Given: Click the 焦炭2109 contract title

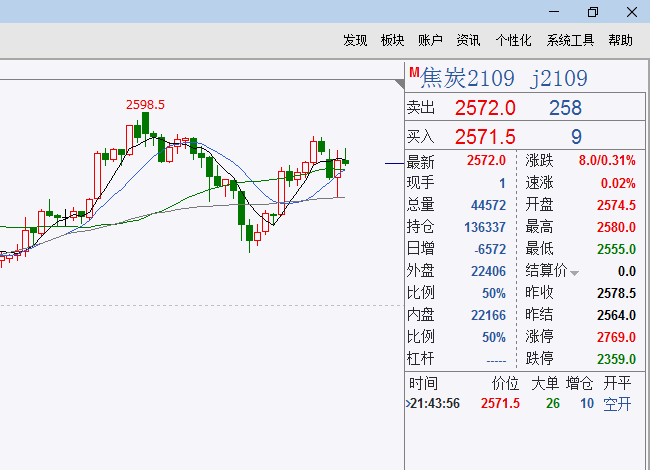Looking at the screenshot, I should click(x=468, y=78).
